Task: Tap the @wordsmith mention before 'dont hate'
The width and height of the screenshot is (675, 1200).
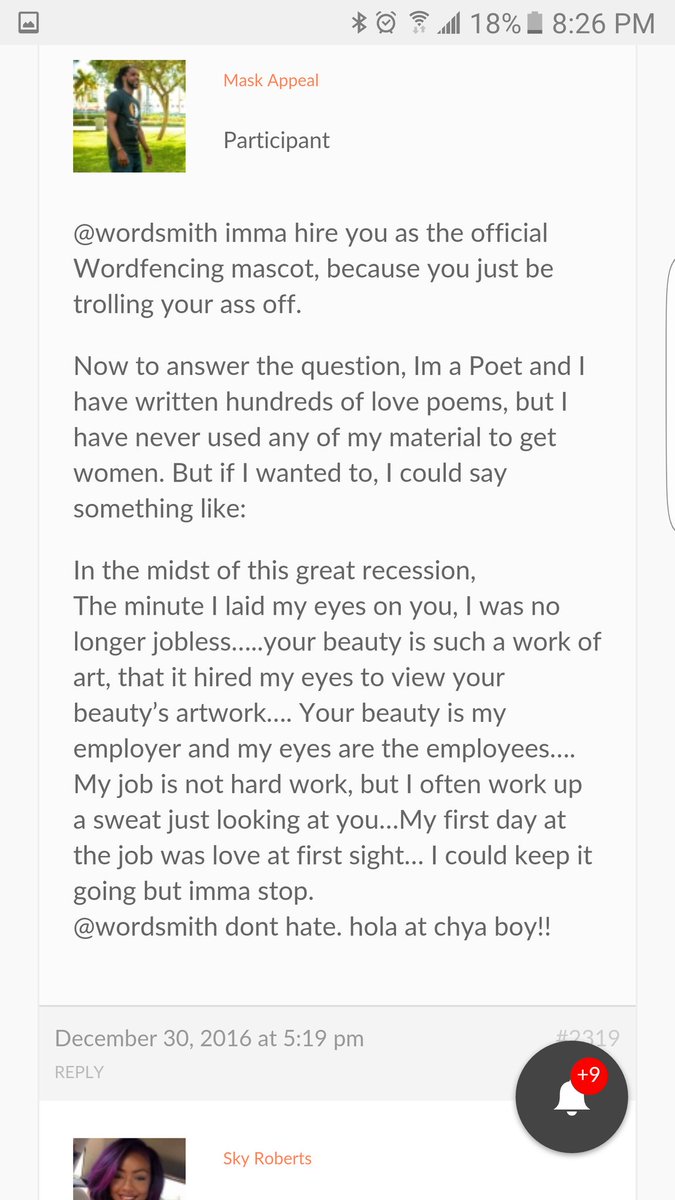Action: click(x=146, y=927)
